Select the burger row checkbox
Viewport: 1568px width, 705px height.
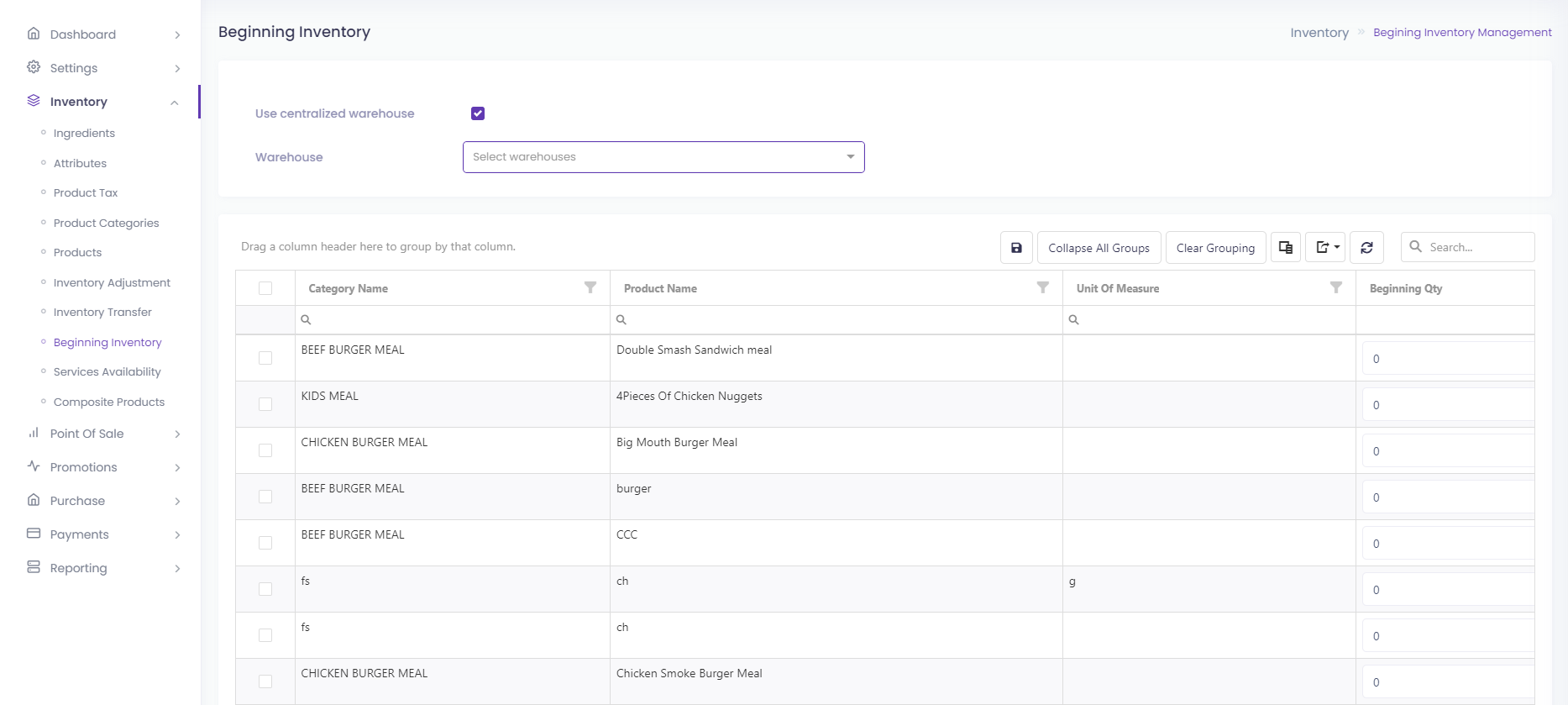pos(265,497)
